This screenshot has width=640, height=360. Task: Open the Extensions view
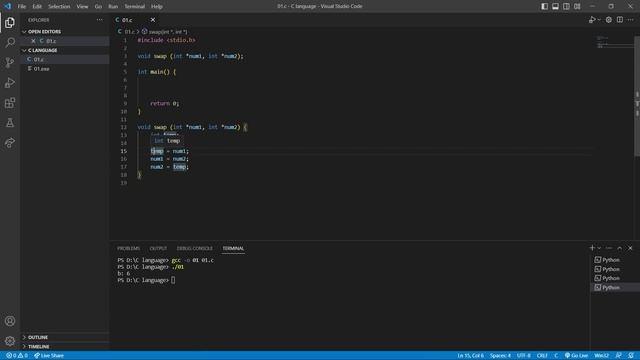[x=10, y=102]
